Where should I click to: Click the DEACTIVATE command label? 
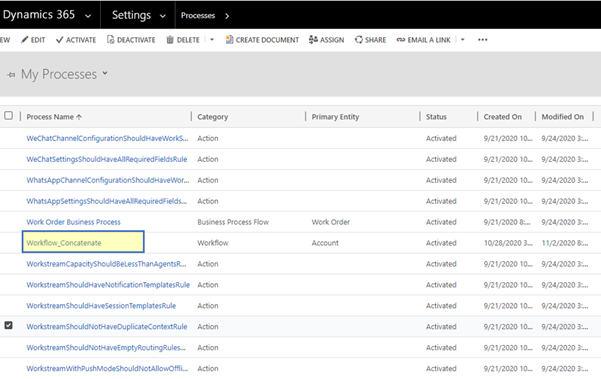(136, 40)
